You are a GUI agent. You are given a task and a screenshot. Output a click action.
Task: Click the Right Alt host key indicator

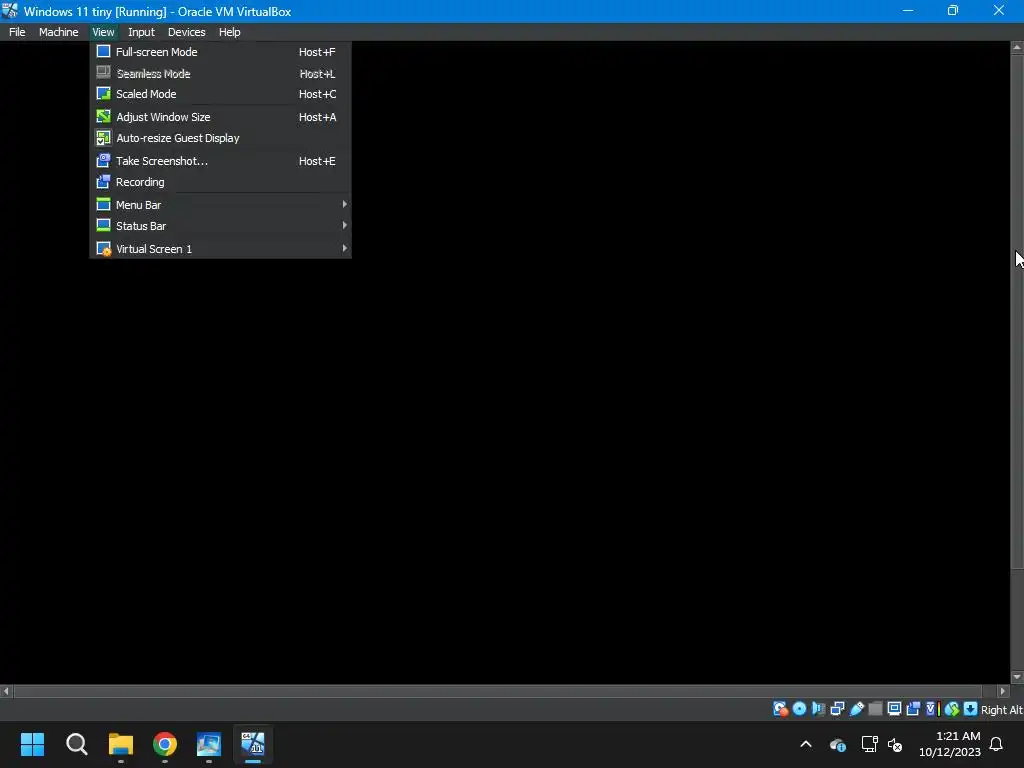coord(1001,710)
